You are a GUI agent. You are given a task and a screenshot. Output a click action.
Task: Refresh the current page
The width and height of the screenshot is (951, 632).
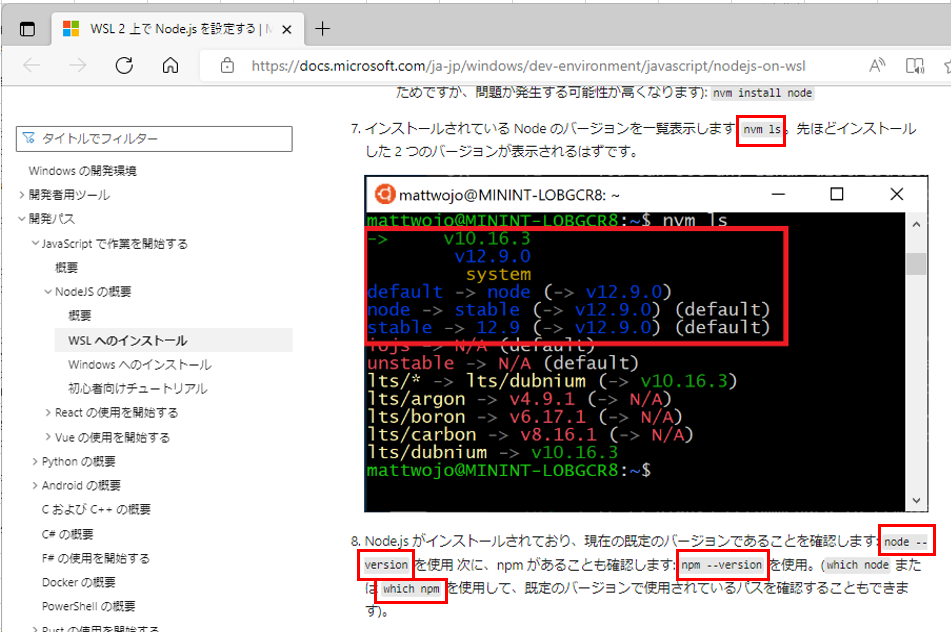tap(124, 66)
